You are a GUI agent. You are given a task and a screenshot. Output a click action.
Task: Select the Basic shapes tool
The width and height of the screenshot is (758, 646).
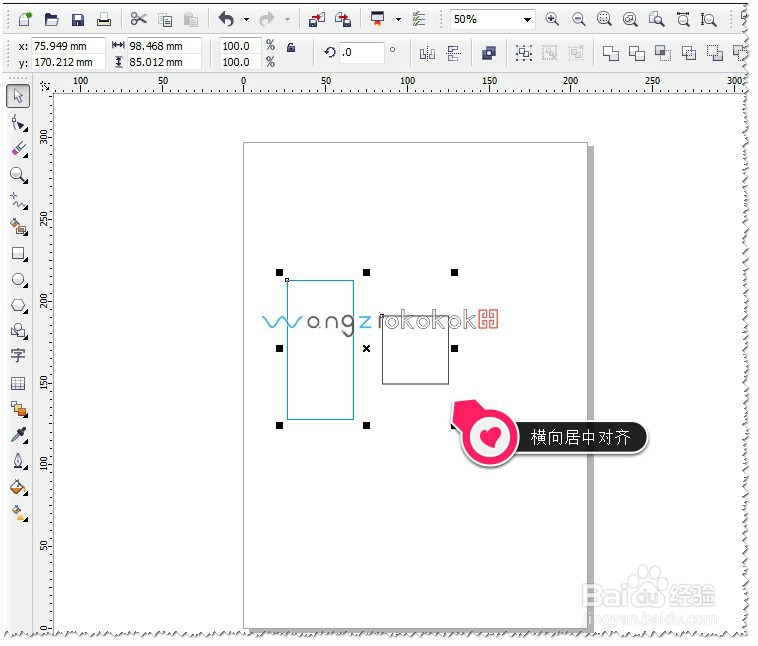(18, 331)
